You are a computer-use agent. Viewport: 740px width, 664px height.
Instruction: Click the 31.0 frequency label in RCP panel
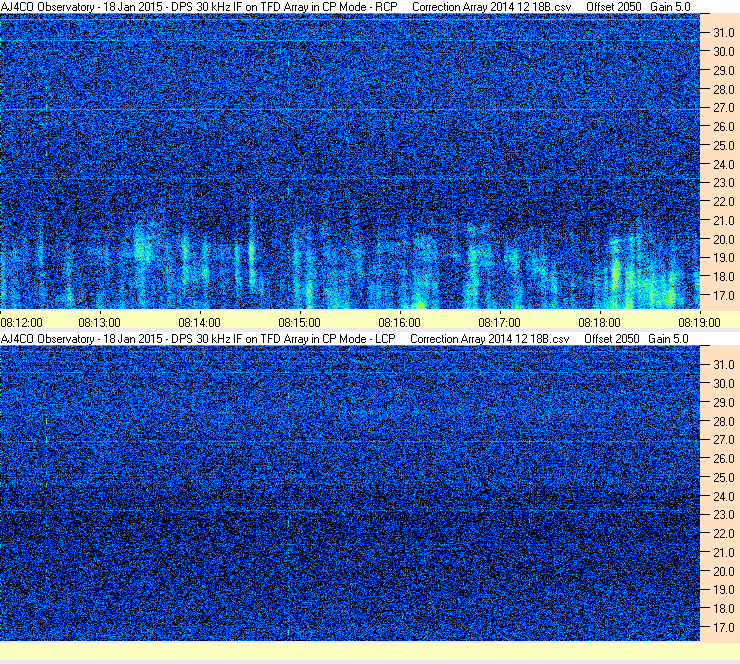[724, 33]
